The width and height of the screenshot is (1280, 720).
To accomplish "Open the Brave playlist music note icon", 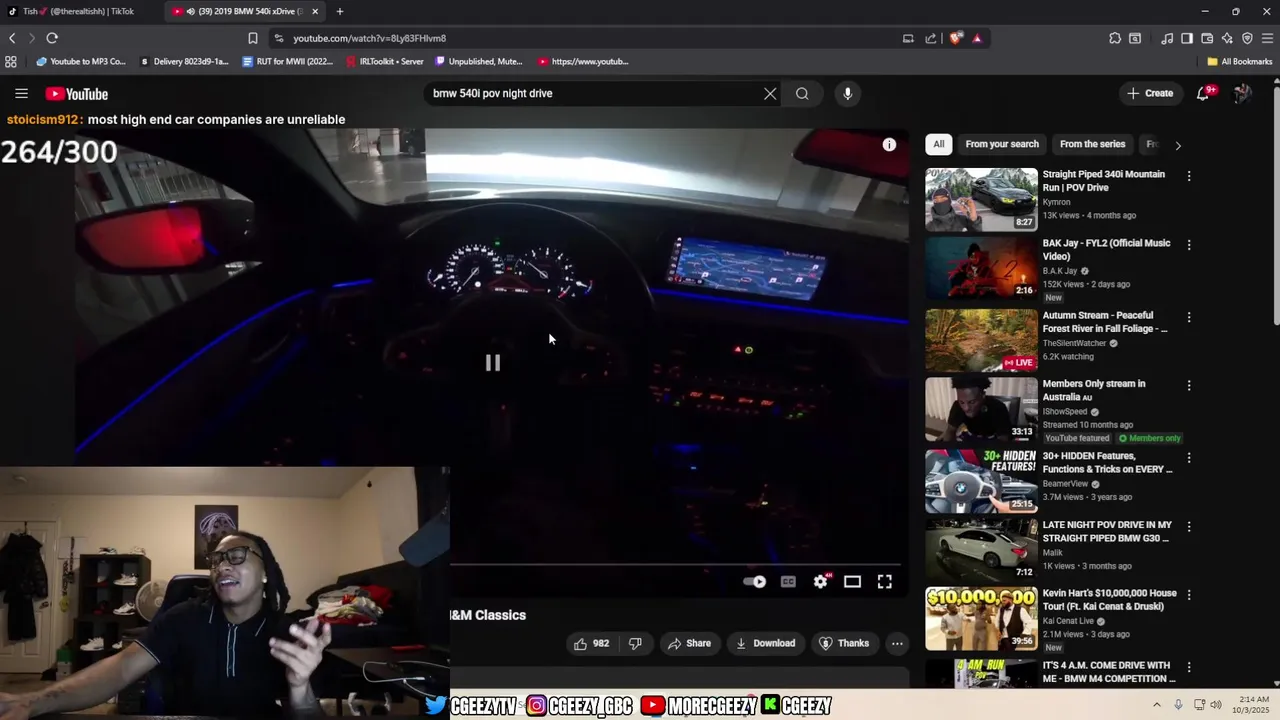I will [1167, 38].
